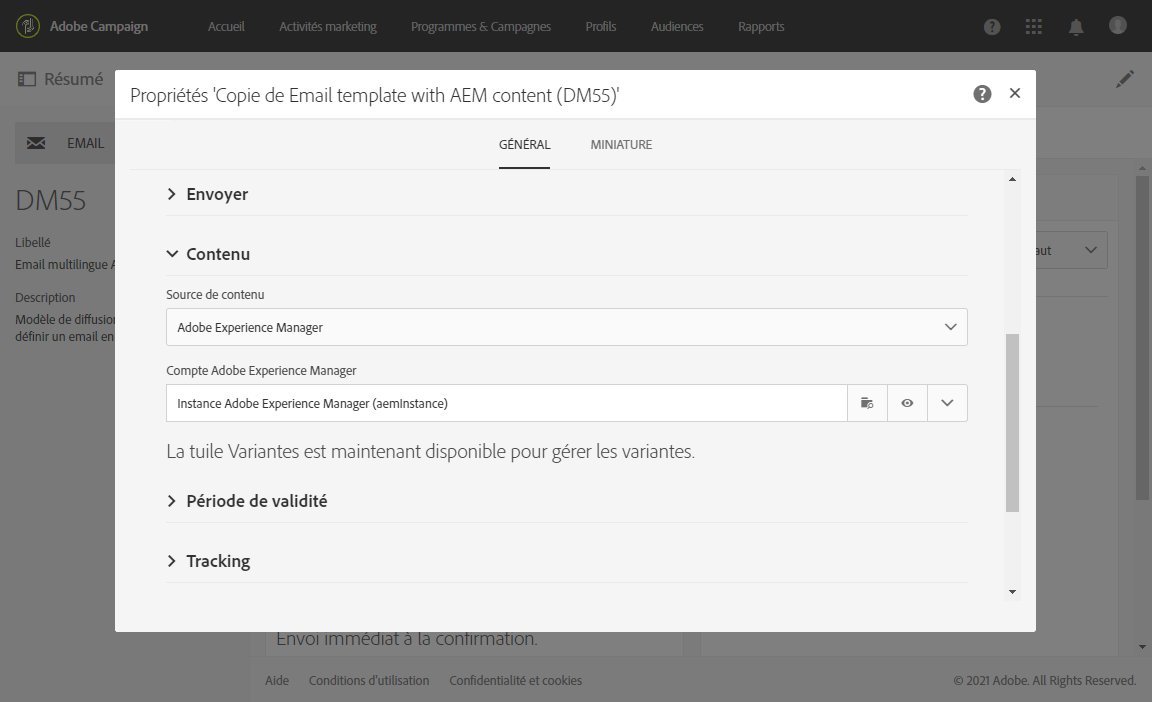Open the Source de contenu dropdown

(x=566, y=328)
